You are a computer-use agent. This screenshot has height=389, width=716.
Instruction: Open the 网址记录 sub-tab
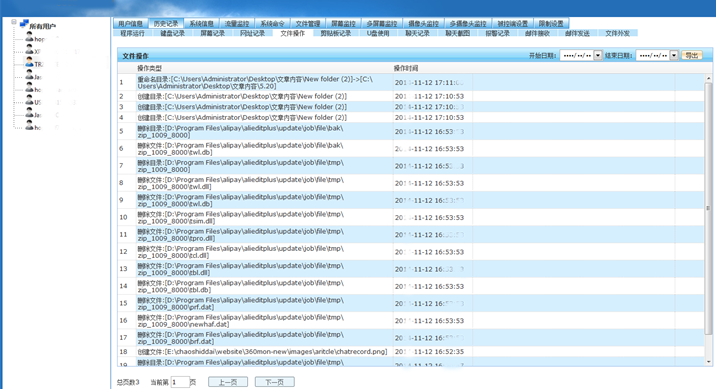(x=253, y=33)
